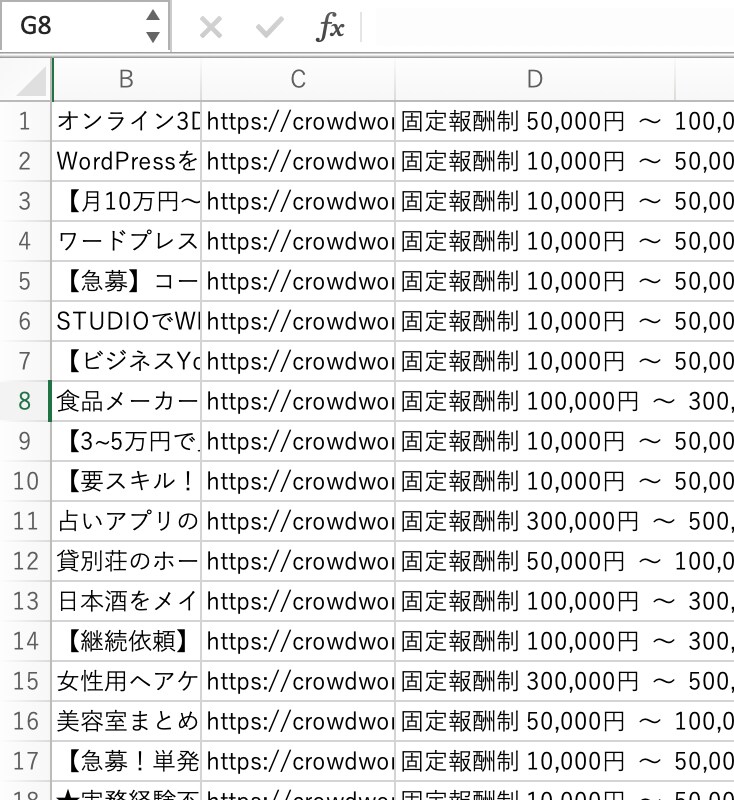
Task: Open the Name Box dropdown arrows
Action: [153, 26]
